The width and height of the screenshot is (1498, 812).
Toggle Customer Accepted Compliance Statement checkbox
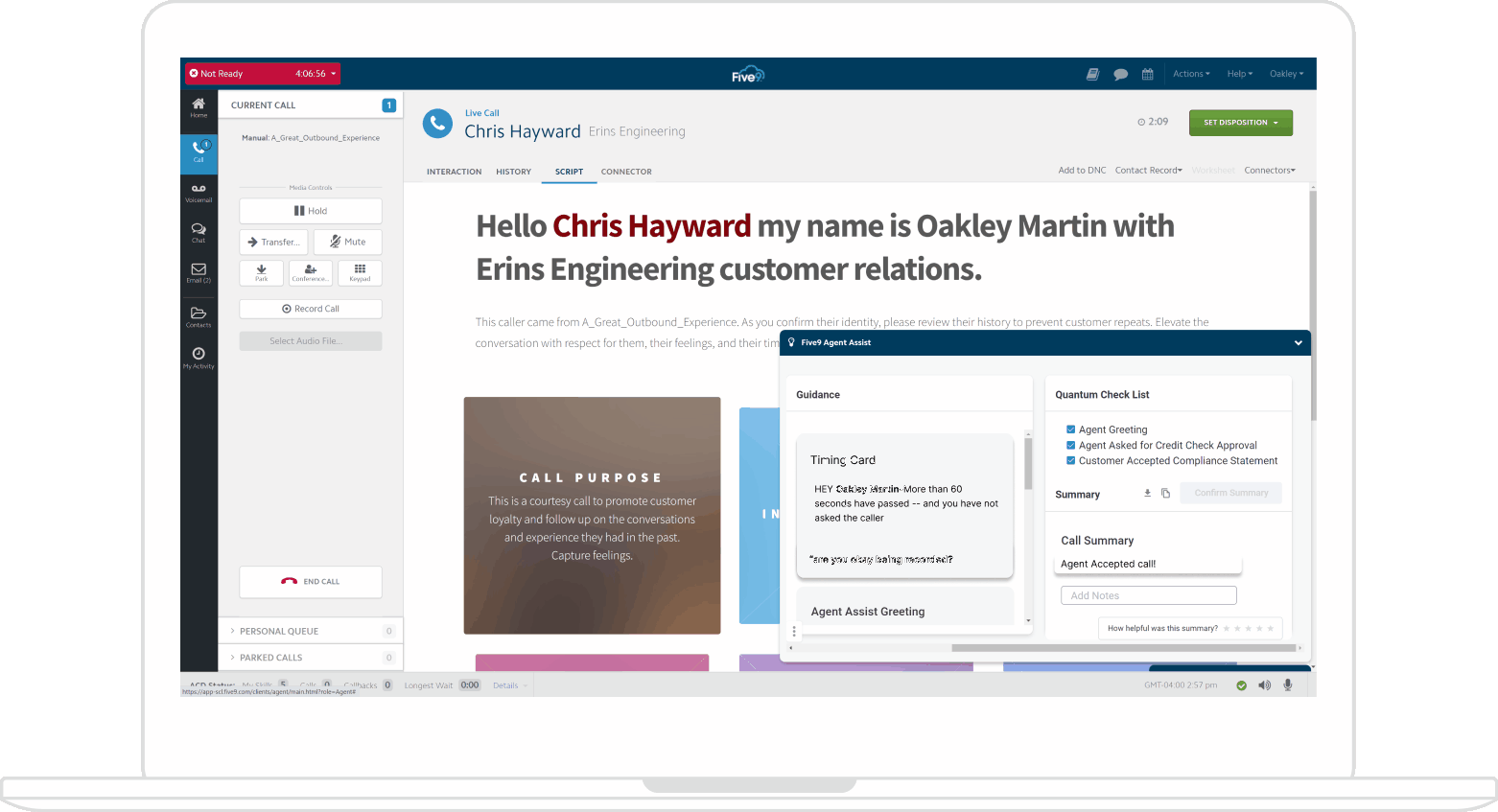point(1071,460)
